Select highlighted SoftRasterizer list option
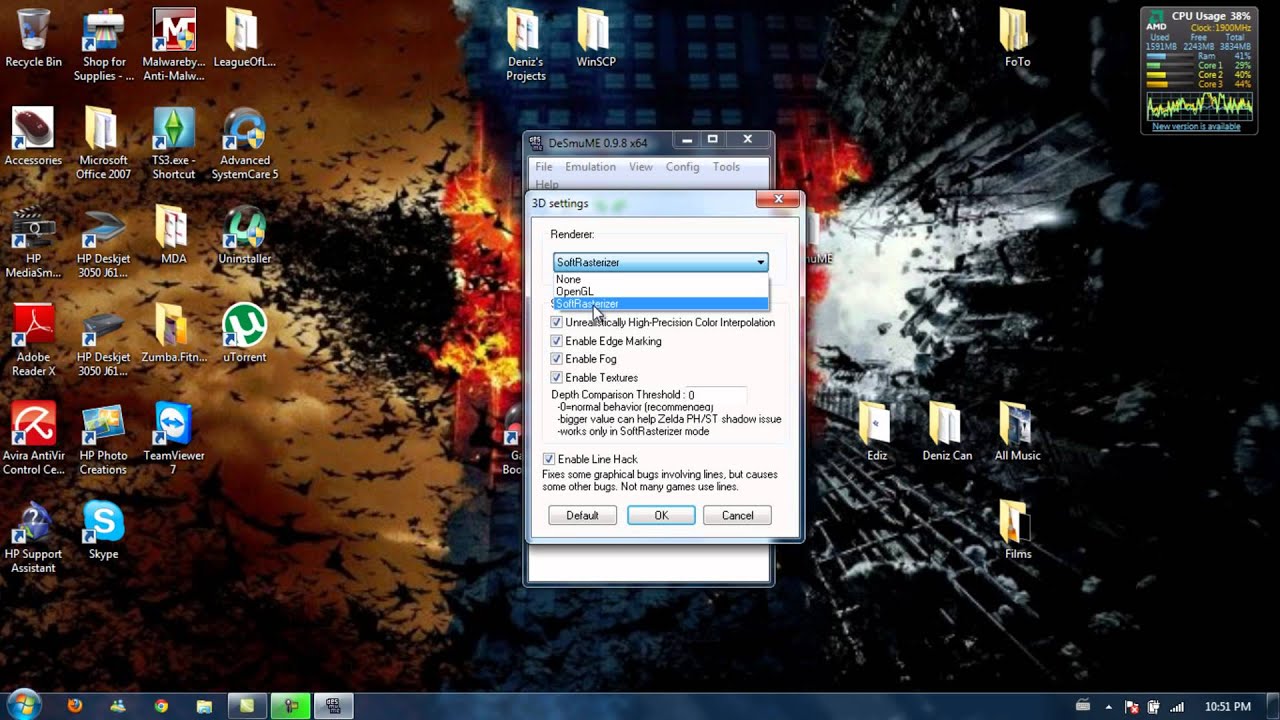1280x720 pixels. coord(661,303)
